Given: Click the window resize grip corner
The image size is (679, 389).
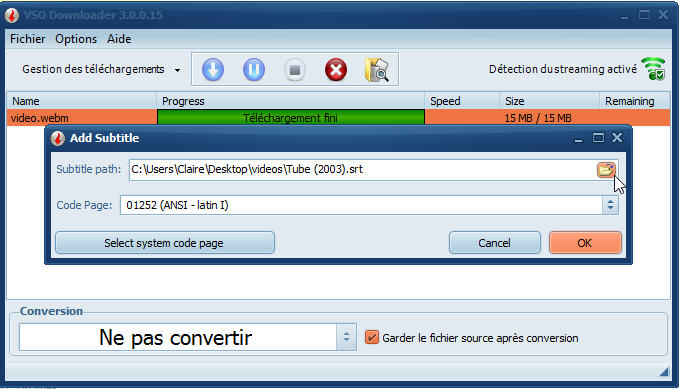Looking at the screenshot, I should [x=664, y=371].
